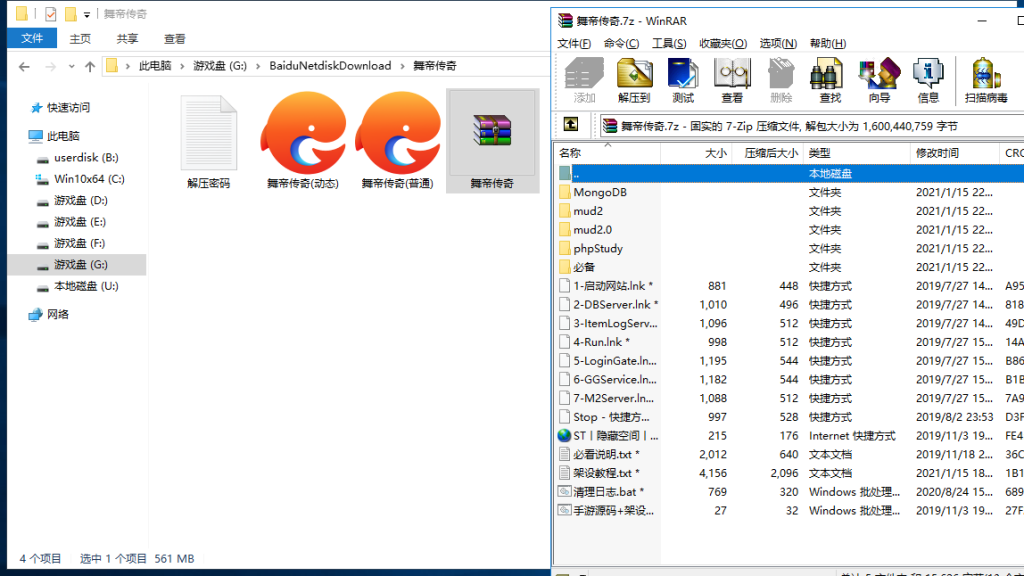Viewport: 1024px width, 576px height.
Task: Open the WinRAR 帮助(H) menu
Action: point(827,43)
